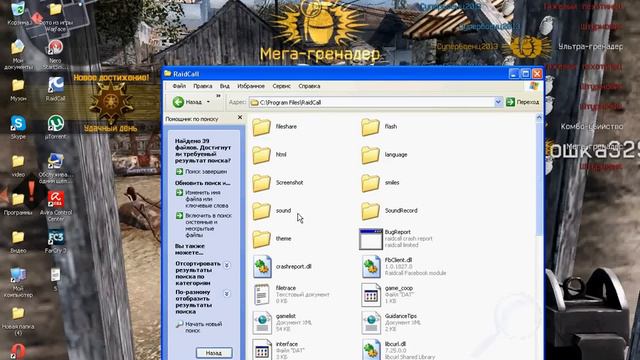The height and width of the screenshot is (360, 640).
Task: Click Поиск завершен link
Action: tap(201, 172)
